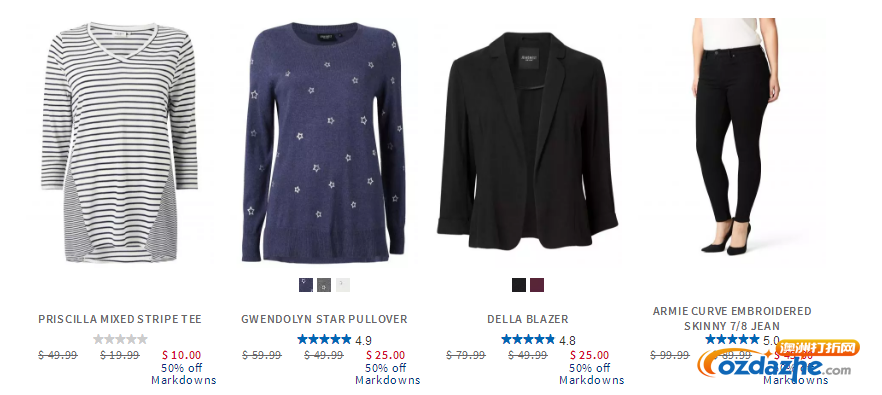Image resolution: width=882 pixels, height=395 pixels.
Task: Open the black skinny jean product photo
Action: point(732,136)
